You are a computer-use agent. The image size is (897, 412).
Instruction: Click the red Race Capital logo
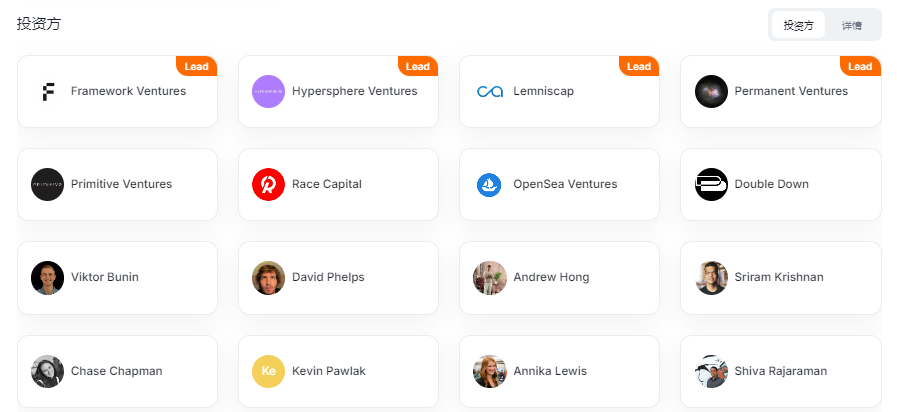pos(268,185)
